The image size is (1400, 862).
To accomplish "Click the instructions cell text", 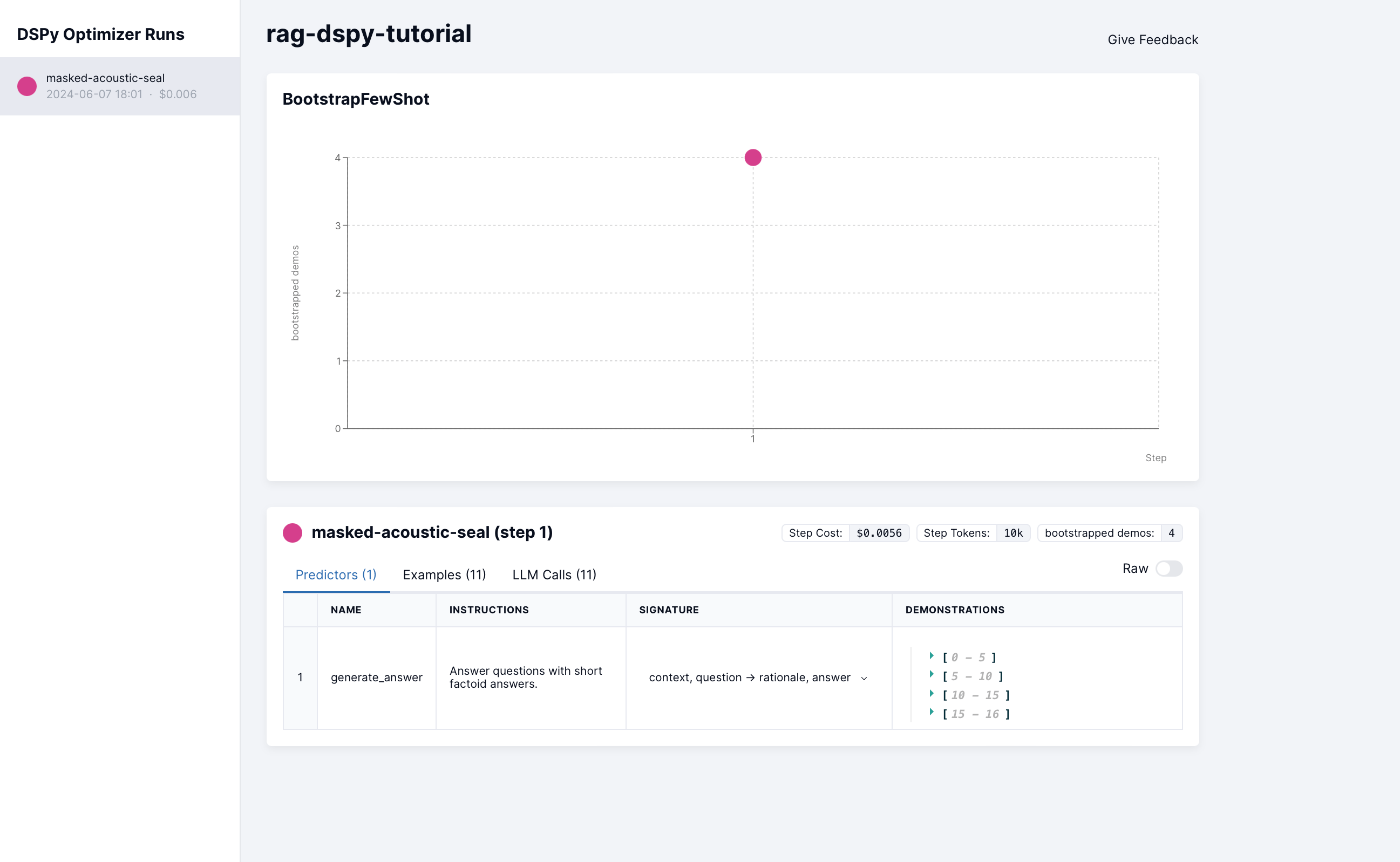I will [525, 678].
